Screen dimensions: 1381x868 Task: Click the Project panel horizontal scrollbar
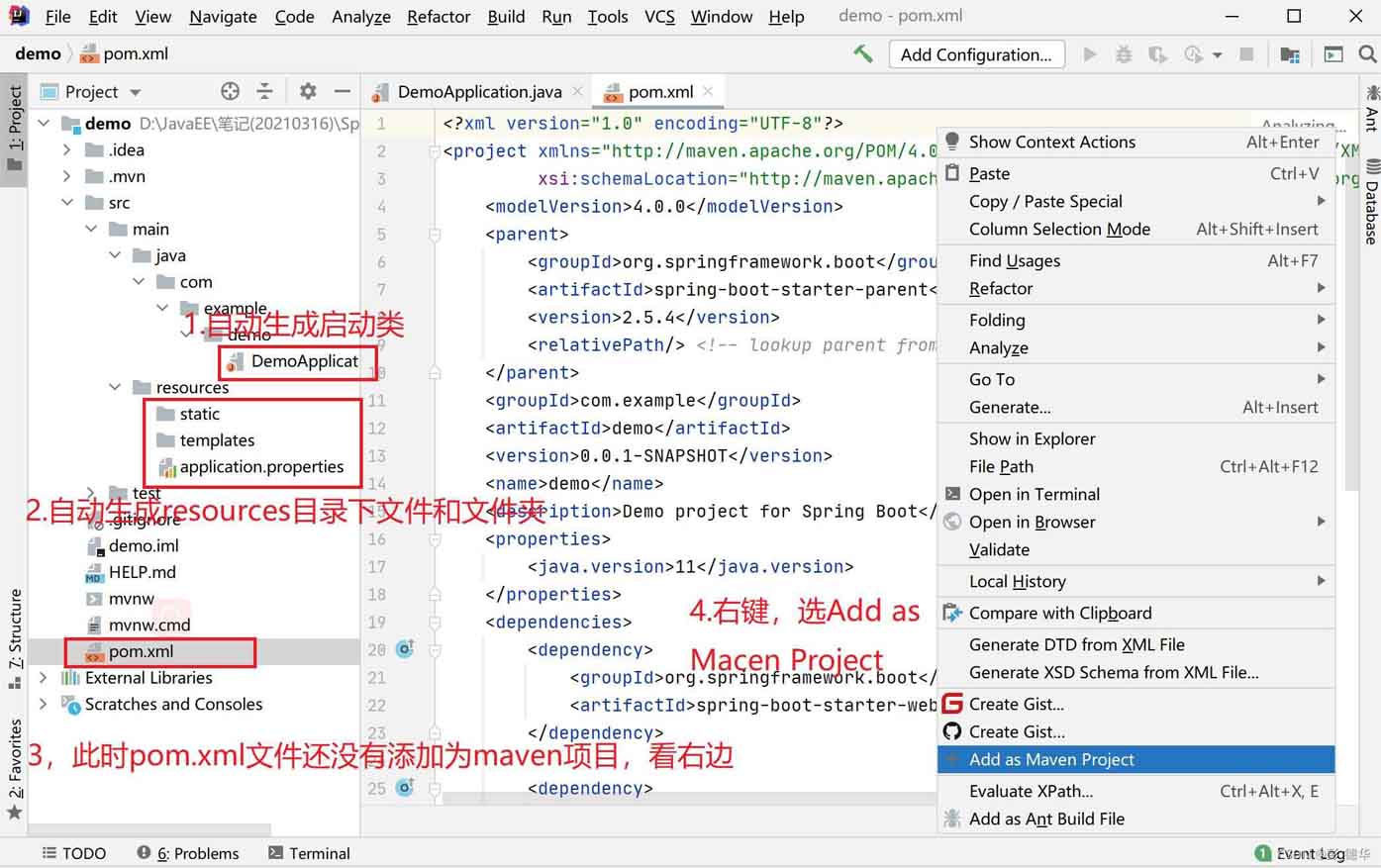pyautogui.click(x=148, y=829)
